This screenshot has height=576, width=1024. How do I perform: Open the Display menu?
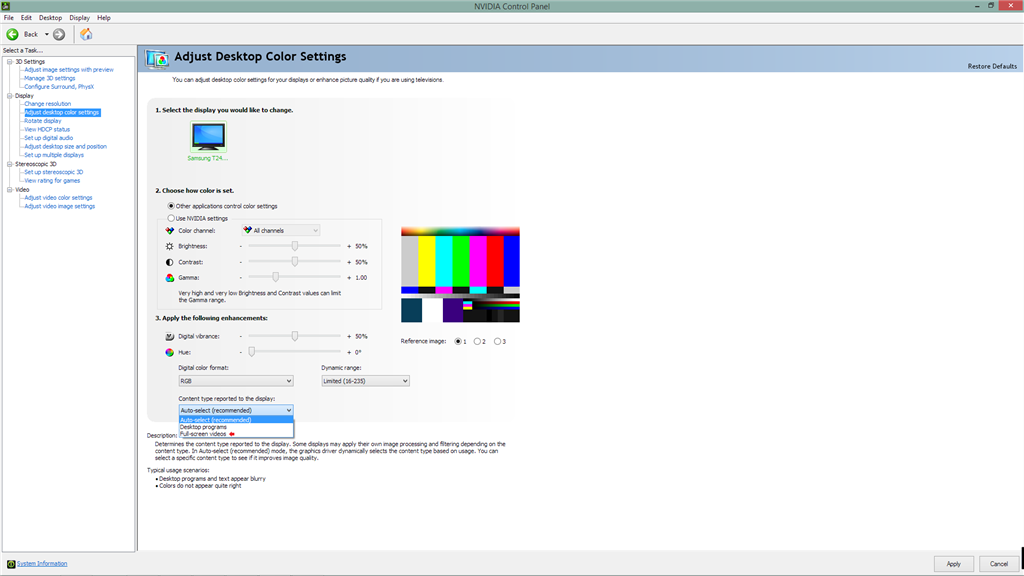[x=80, y=18]
